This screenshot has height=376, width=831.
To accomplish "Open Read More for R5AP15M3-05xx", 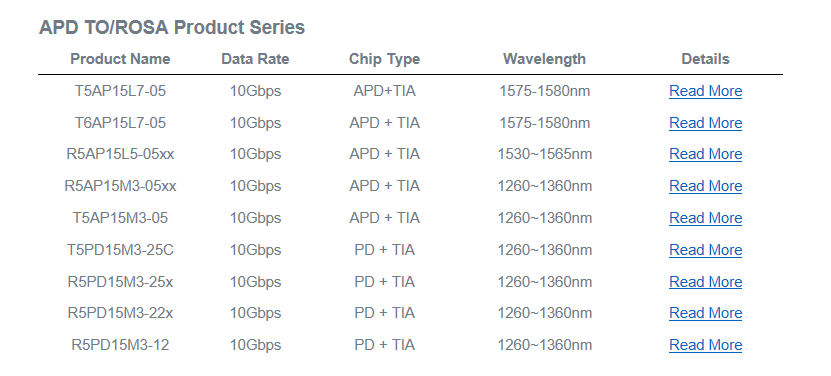I will click(705, 186).
